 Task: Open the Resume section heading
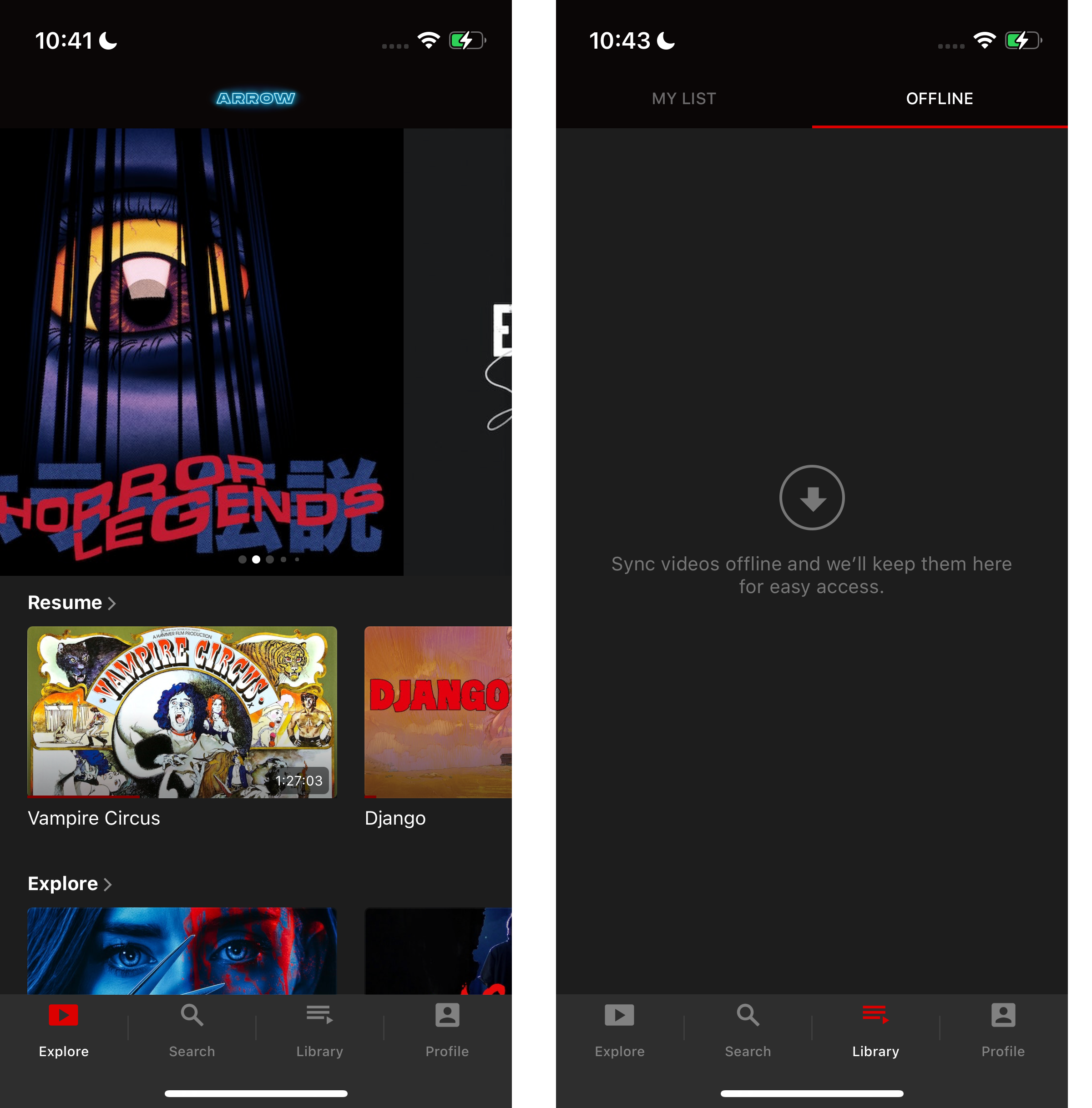point(65,603)
